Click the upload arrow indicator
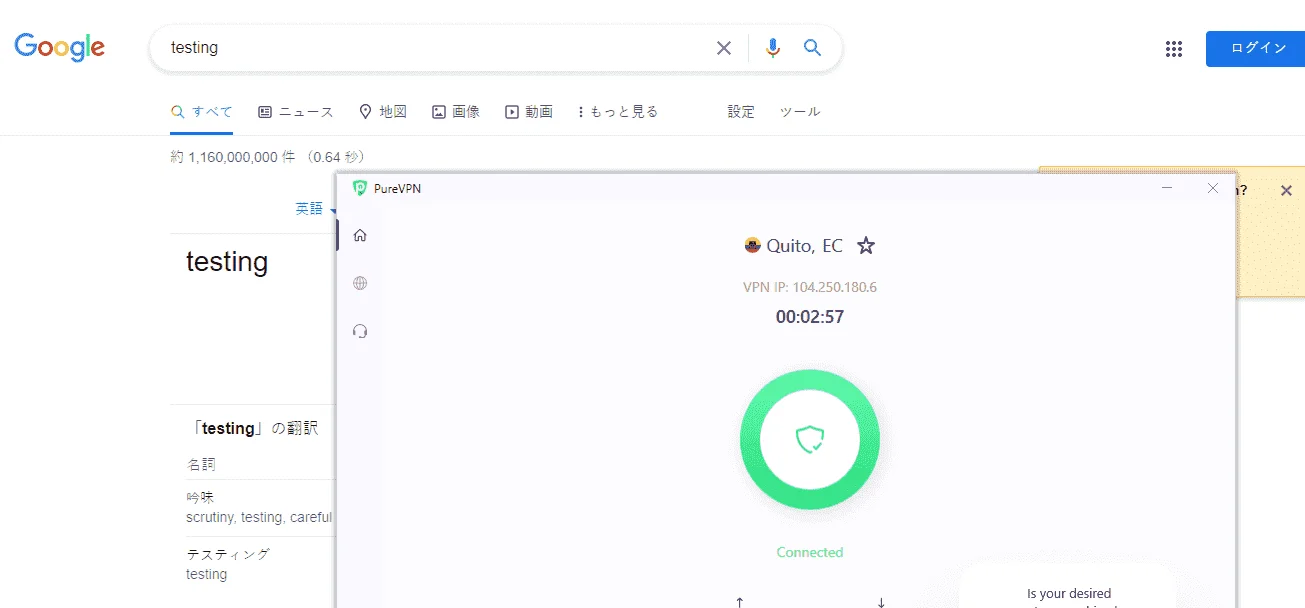Image resolution: width=1305 pixels, height=608 pixels. pyautogui.click(x=739, y=601)
